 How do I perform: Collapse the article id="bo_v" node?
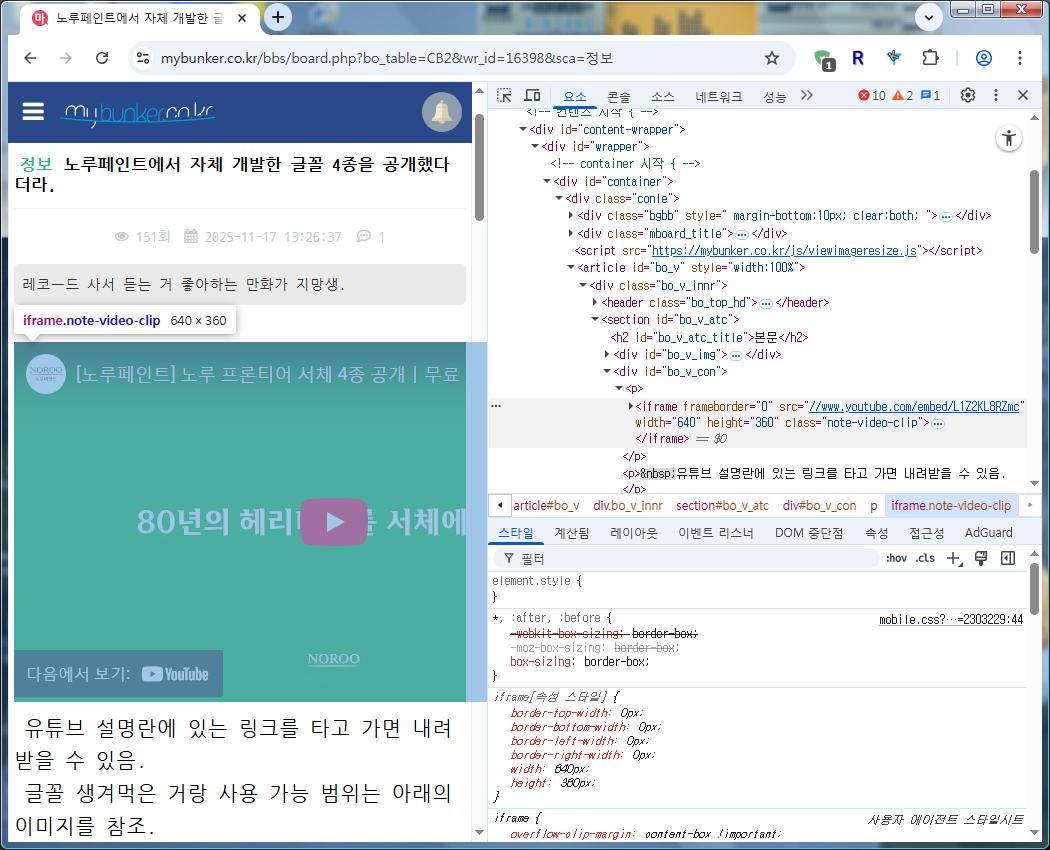[x=571, y=268]
